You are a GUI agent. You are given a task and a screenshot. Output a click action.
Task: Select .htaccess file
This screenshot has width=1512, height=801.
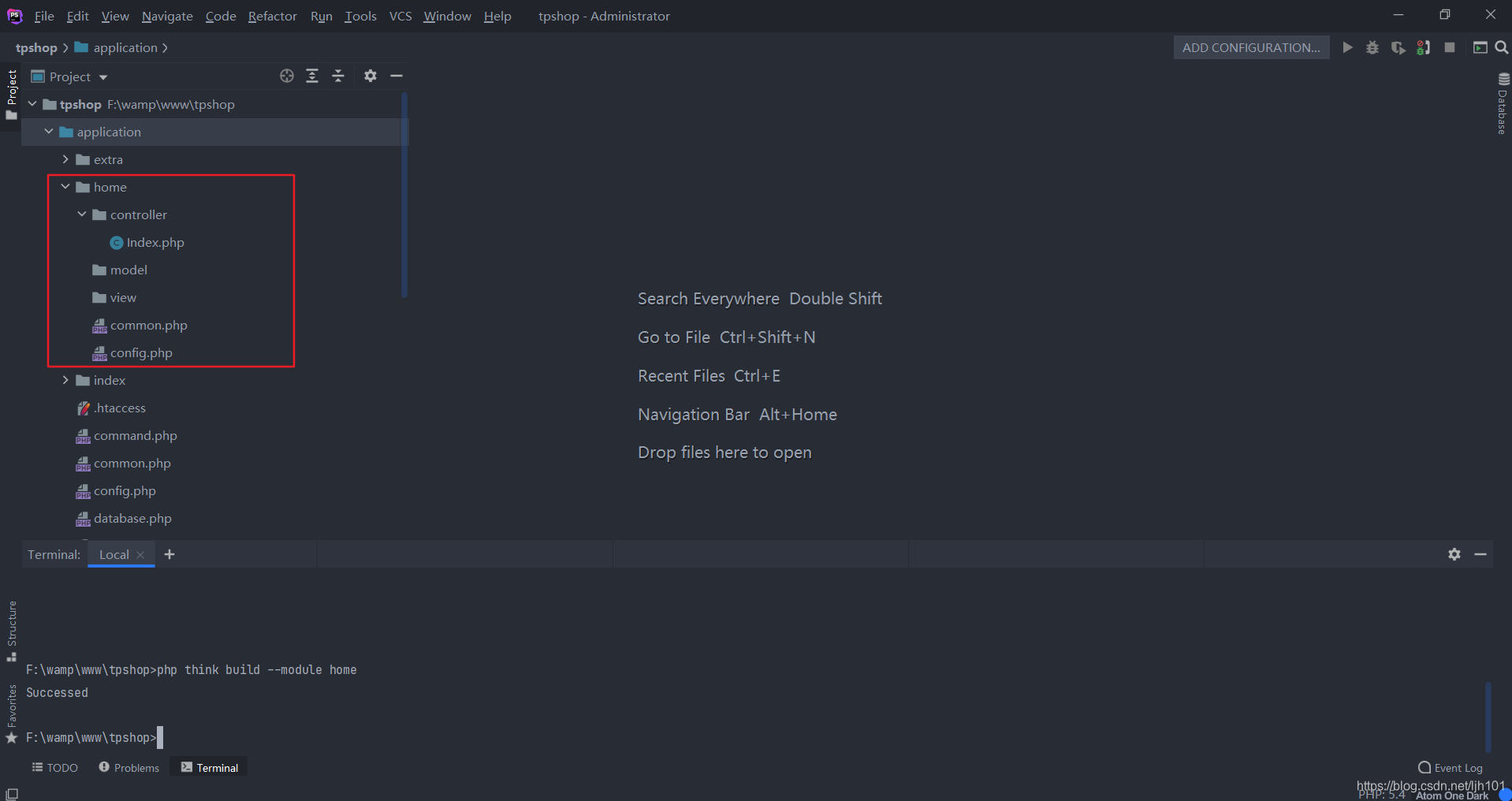click(x=111, y=408)
